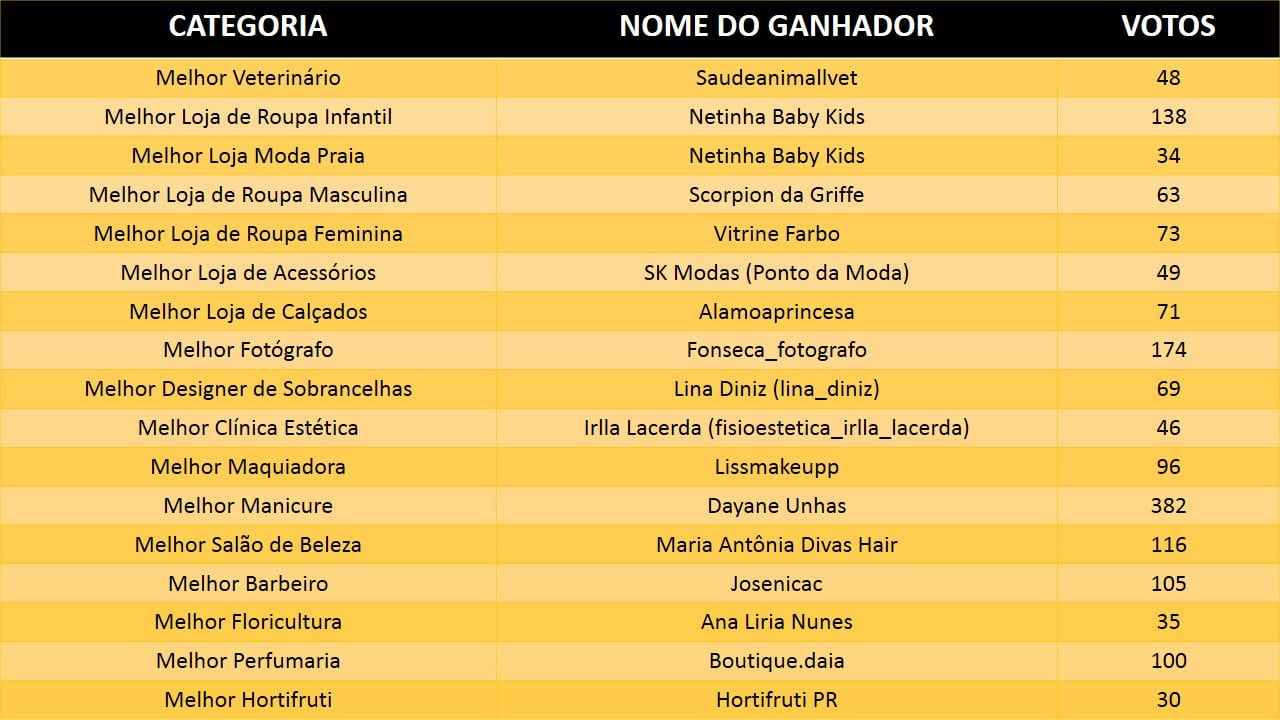Click the Lissmakeupp winner cell
The width and height of the screenshot is (1280, 720).
point(776,467)
